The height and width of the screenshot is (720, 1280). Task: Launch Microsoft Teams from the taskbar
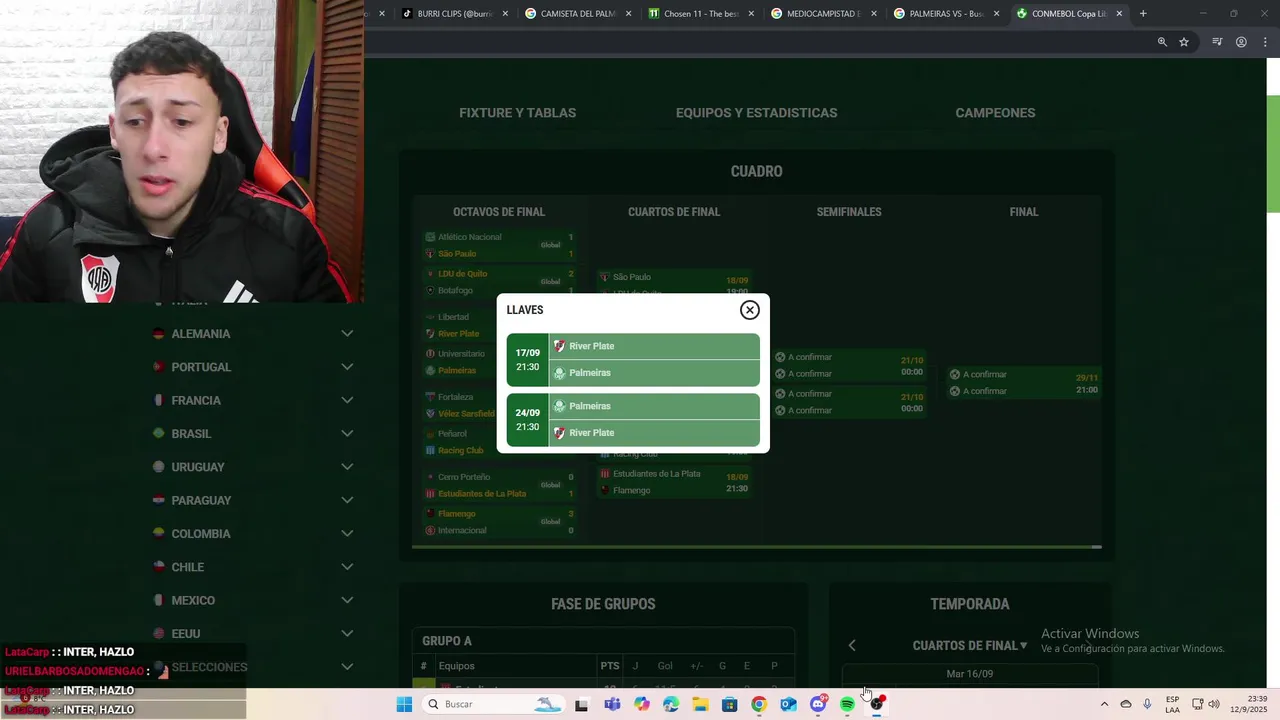(612, 704)
